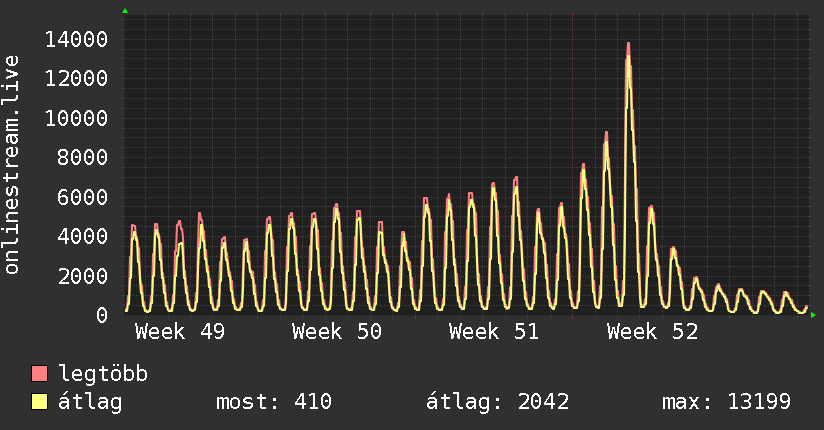Viewport: 824px width, 430px height.
Task: Click the 'most: 410' value
Action: 274,402
